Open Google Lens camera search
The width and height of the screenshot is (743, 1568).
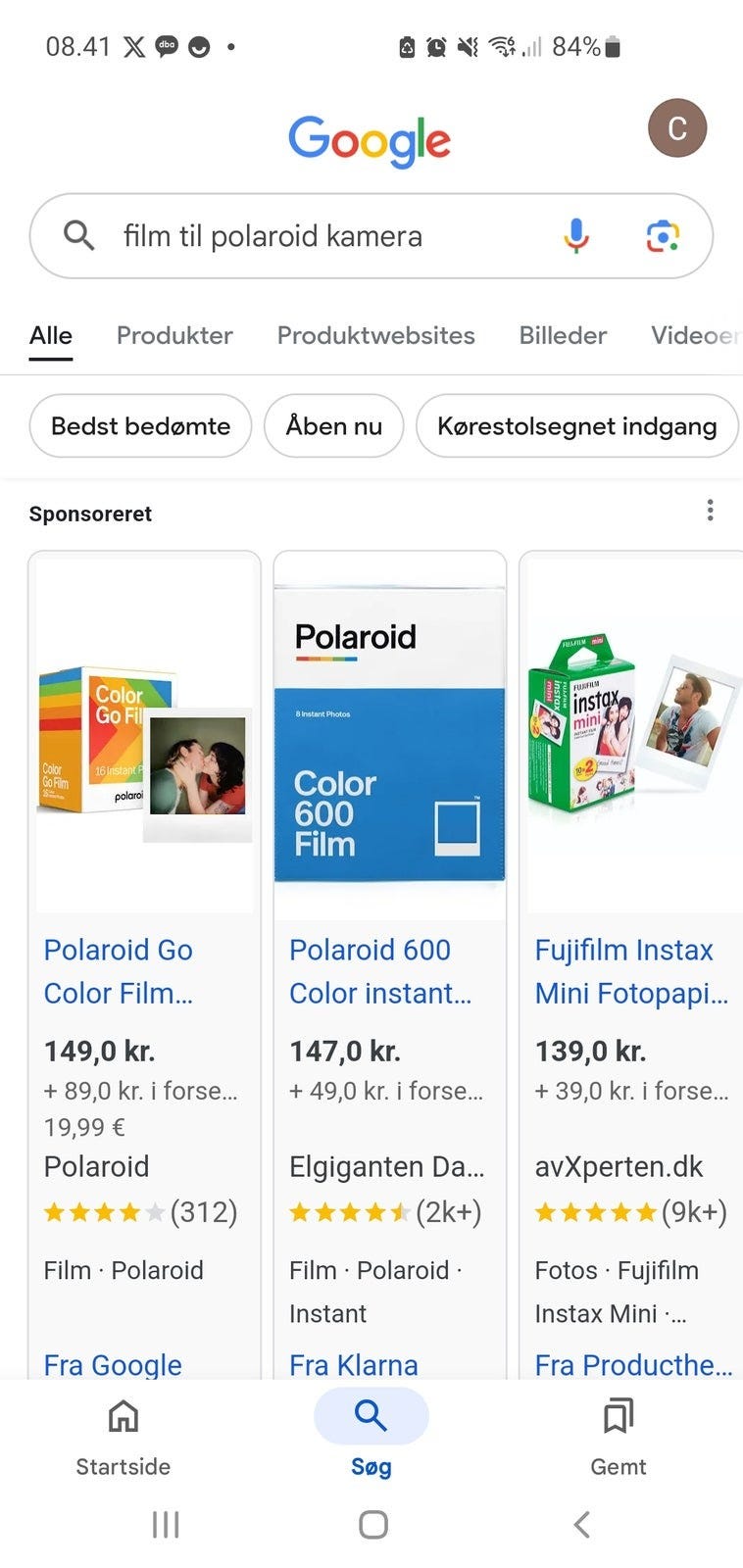pyautogui.click(x=663, y=236)
